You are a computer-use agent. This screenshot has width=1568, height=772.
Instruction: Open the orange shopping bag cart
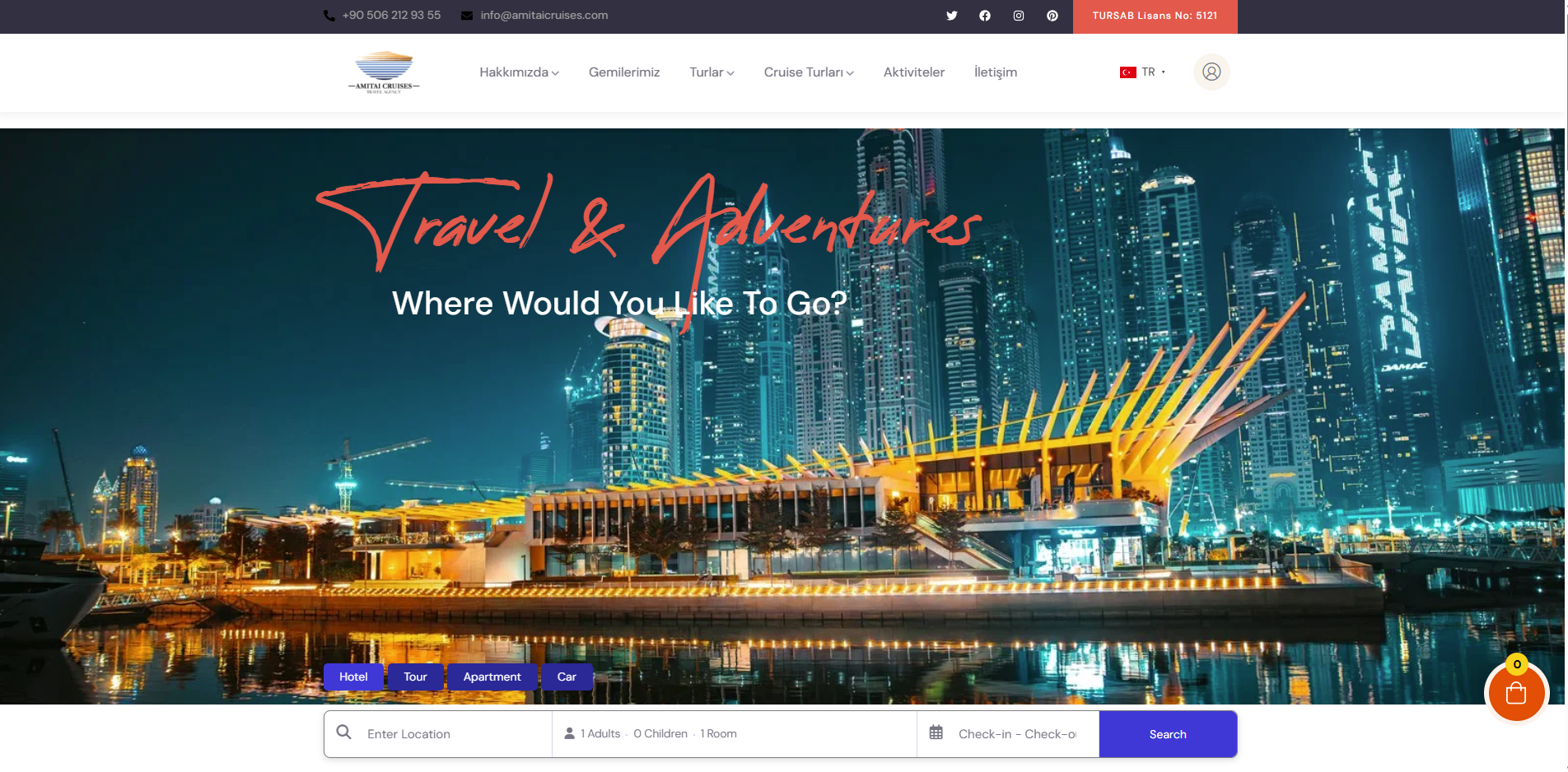pos(1516,694)
